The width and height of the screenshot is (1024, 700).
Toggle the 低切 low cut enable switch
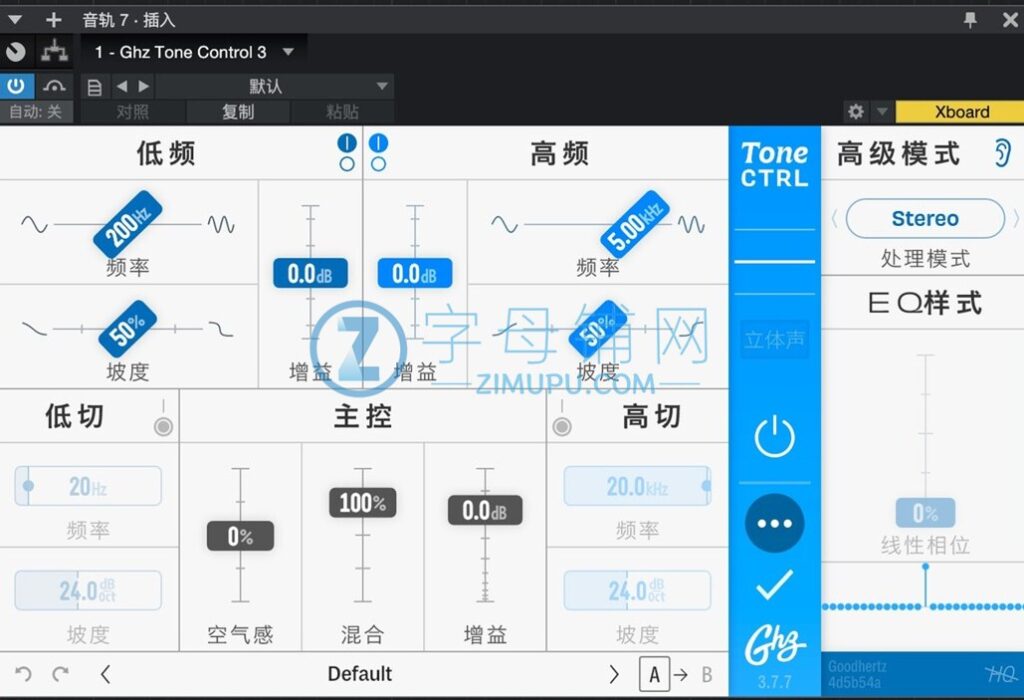163,427
